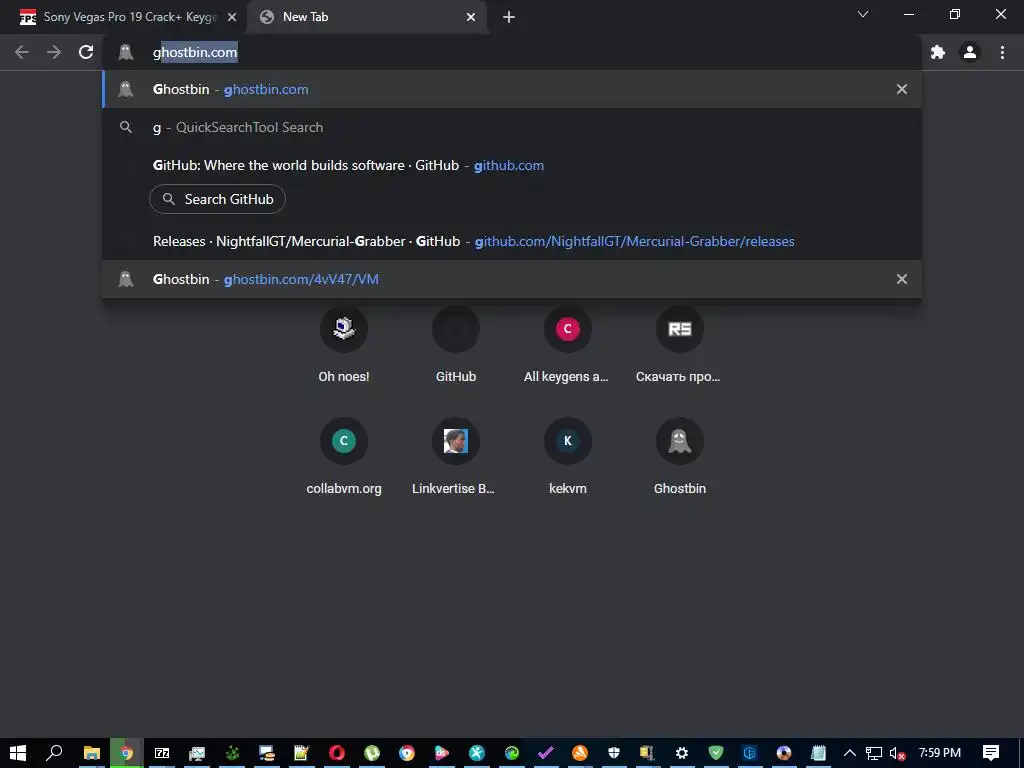Open the Windows Start menu
Viewport: 1024px width, 768px height.
[x=18, y=753]
